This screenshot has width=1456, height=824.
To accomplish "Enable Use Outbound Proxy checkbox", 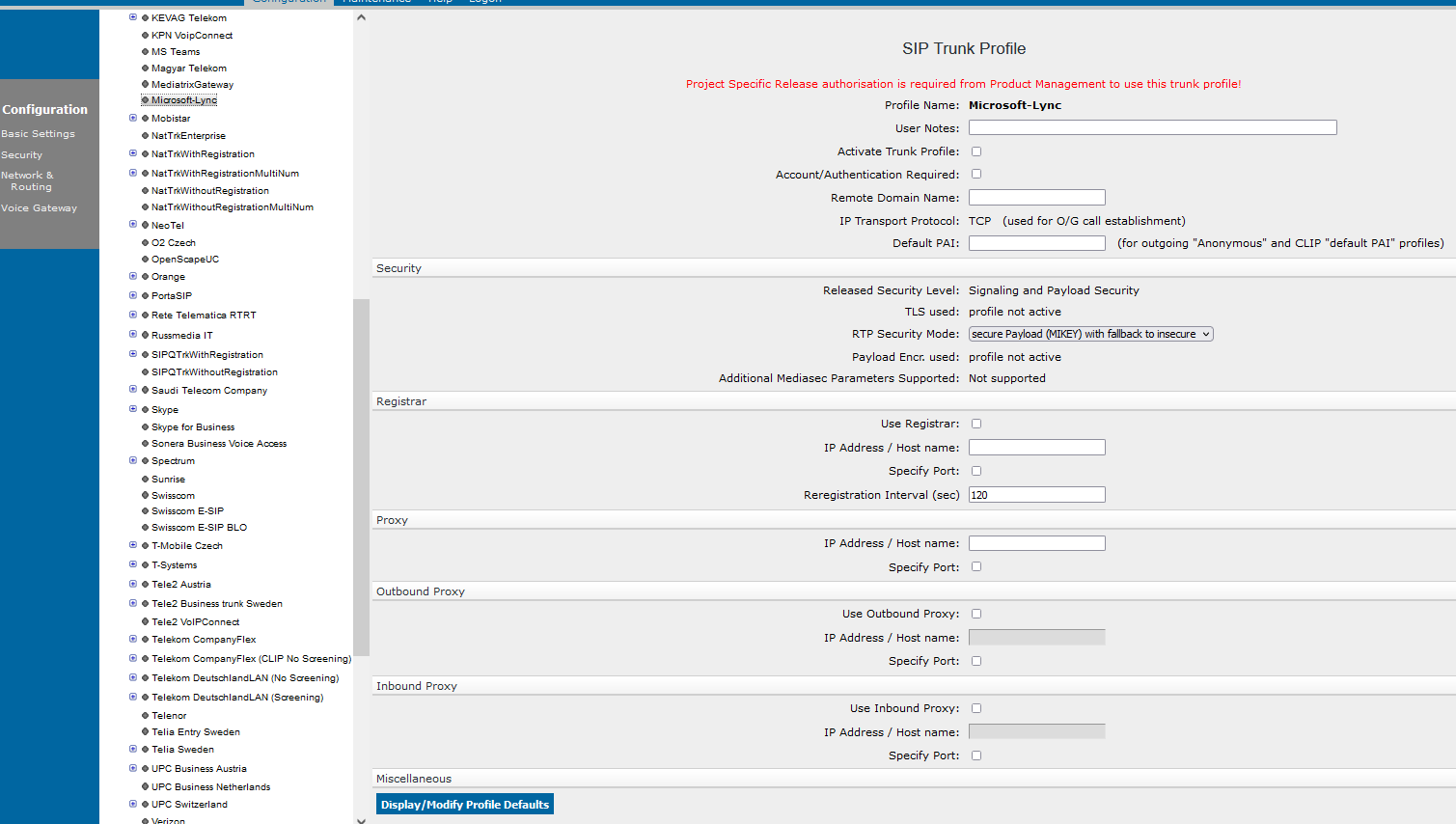I will pos(976,614).
